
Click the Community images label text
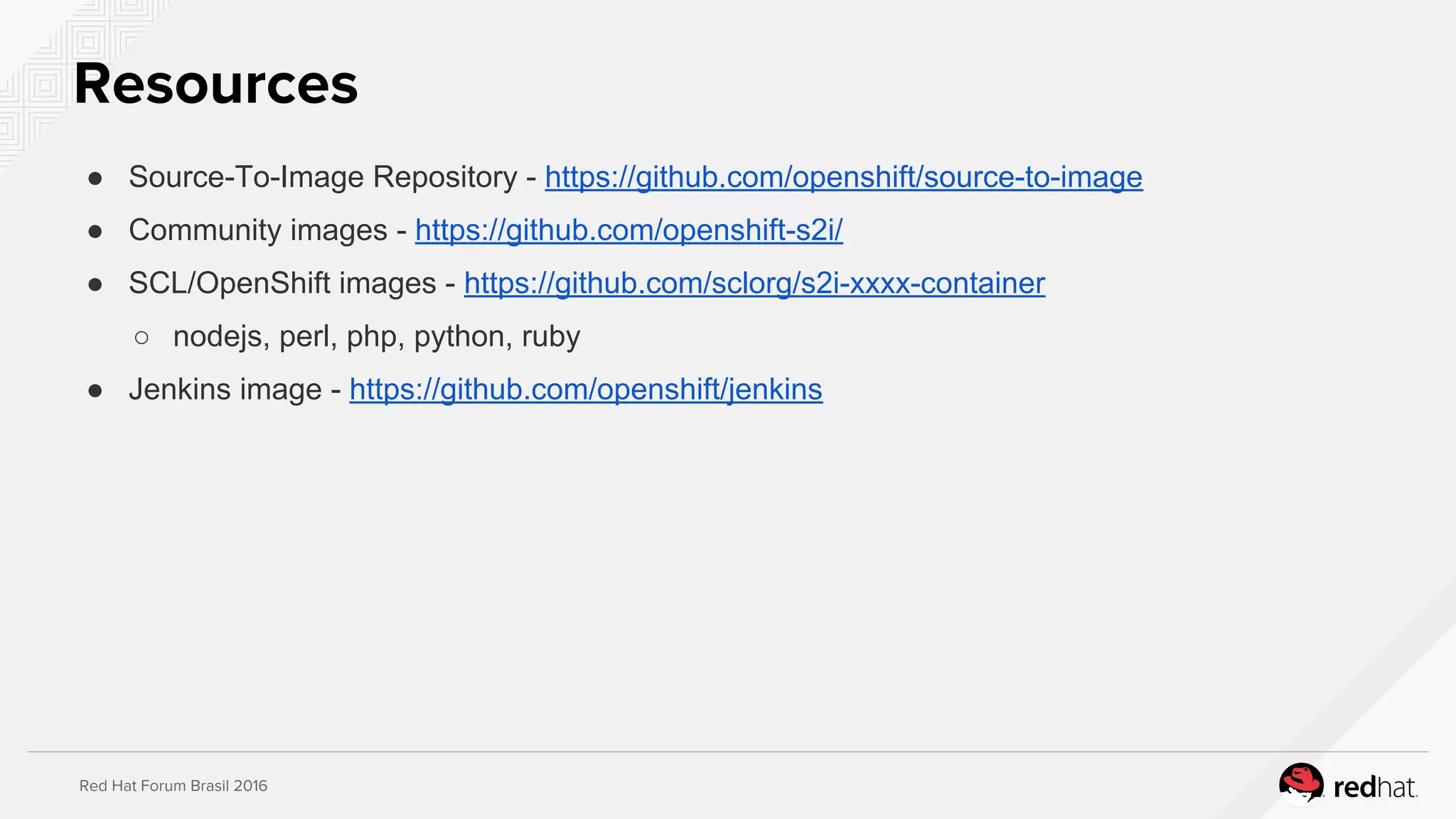pyautogui.click(x=257, y=230)
